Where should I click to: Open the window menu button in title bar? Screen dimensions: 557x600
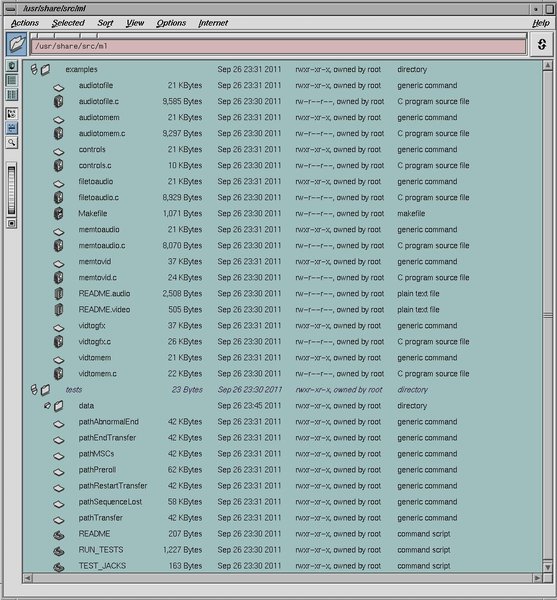pyautogui.click(x=11, y=8)
